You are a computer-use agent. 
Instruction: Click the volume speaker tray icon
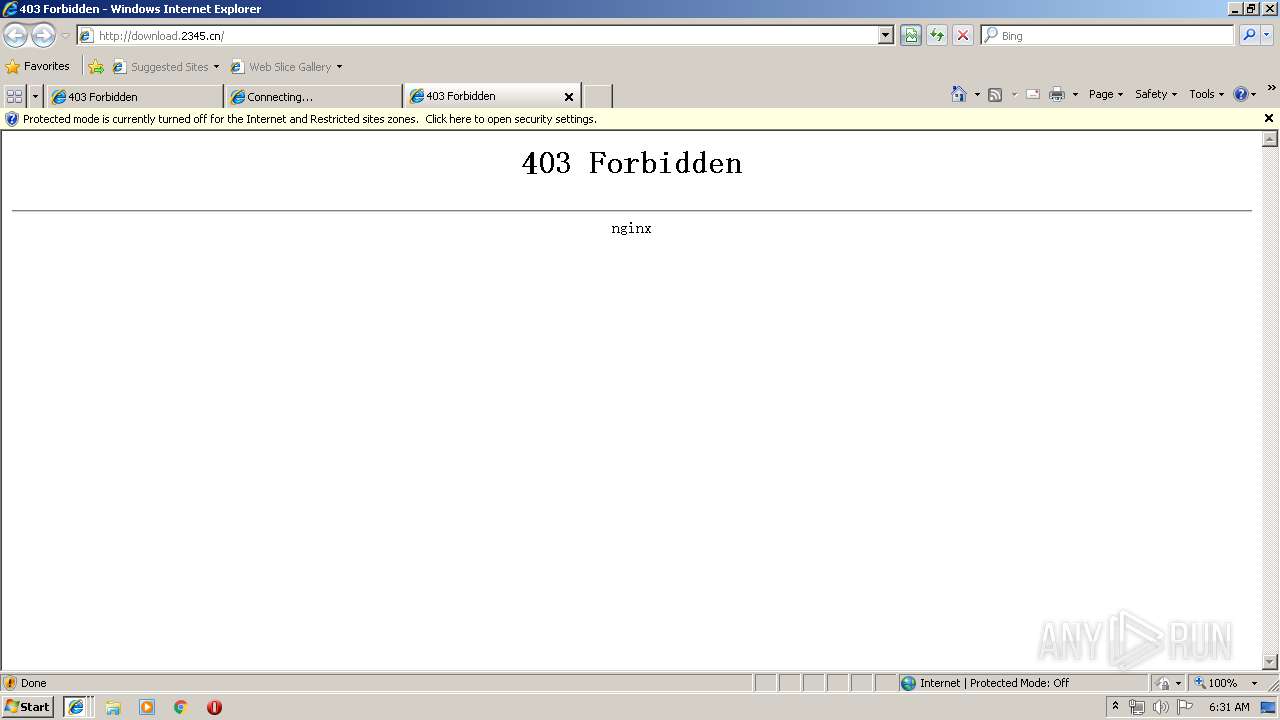coord(1160,707)
